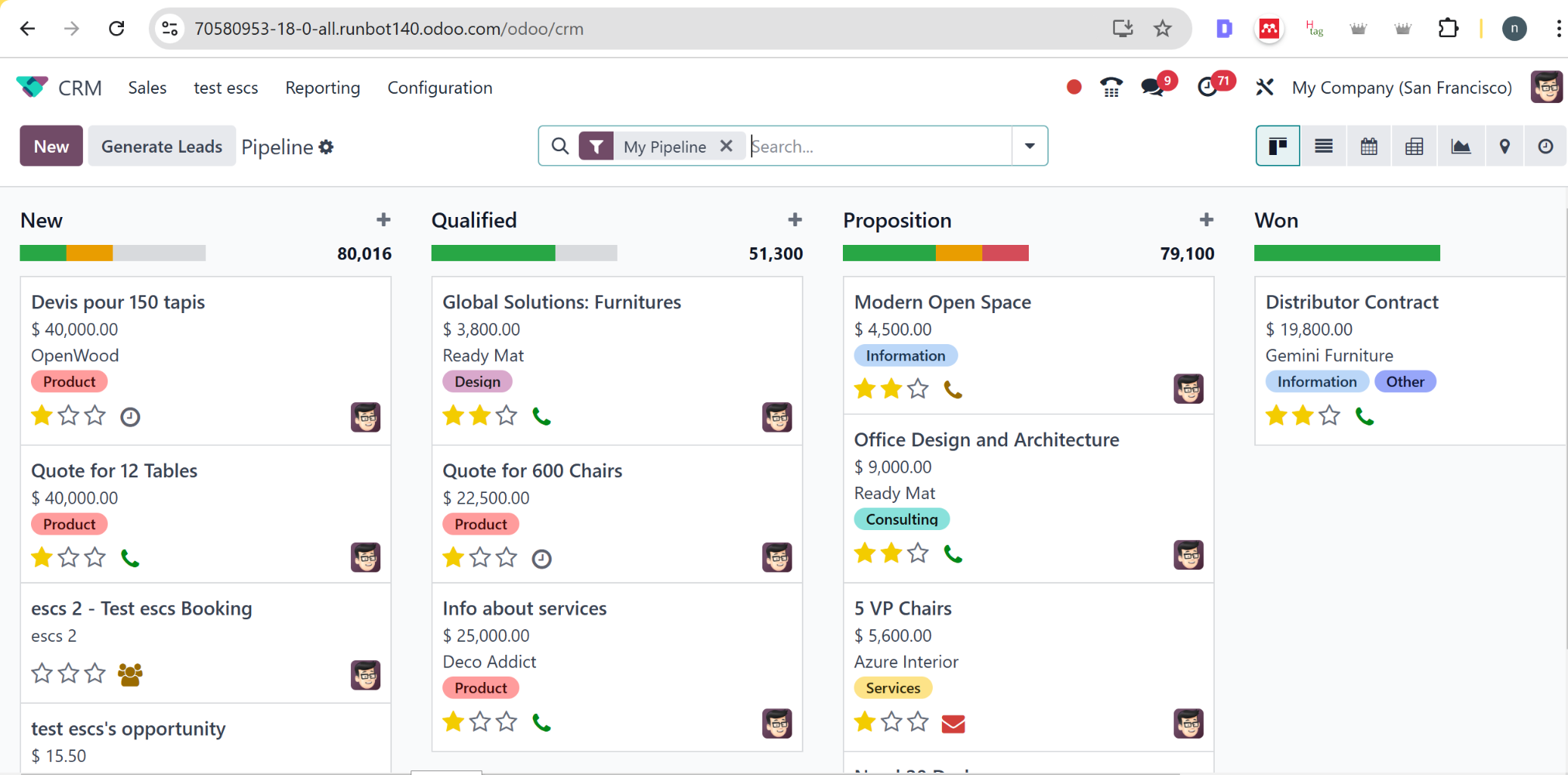Open the CRM app home icon
This screenshot has width=1568, height=775.
pyautogui.click(x=32, y=87)
